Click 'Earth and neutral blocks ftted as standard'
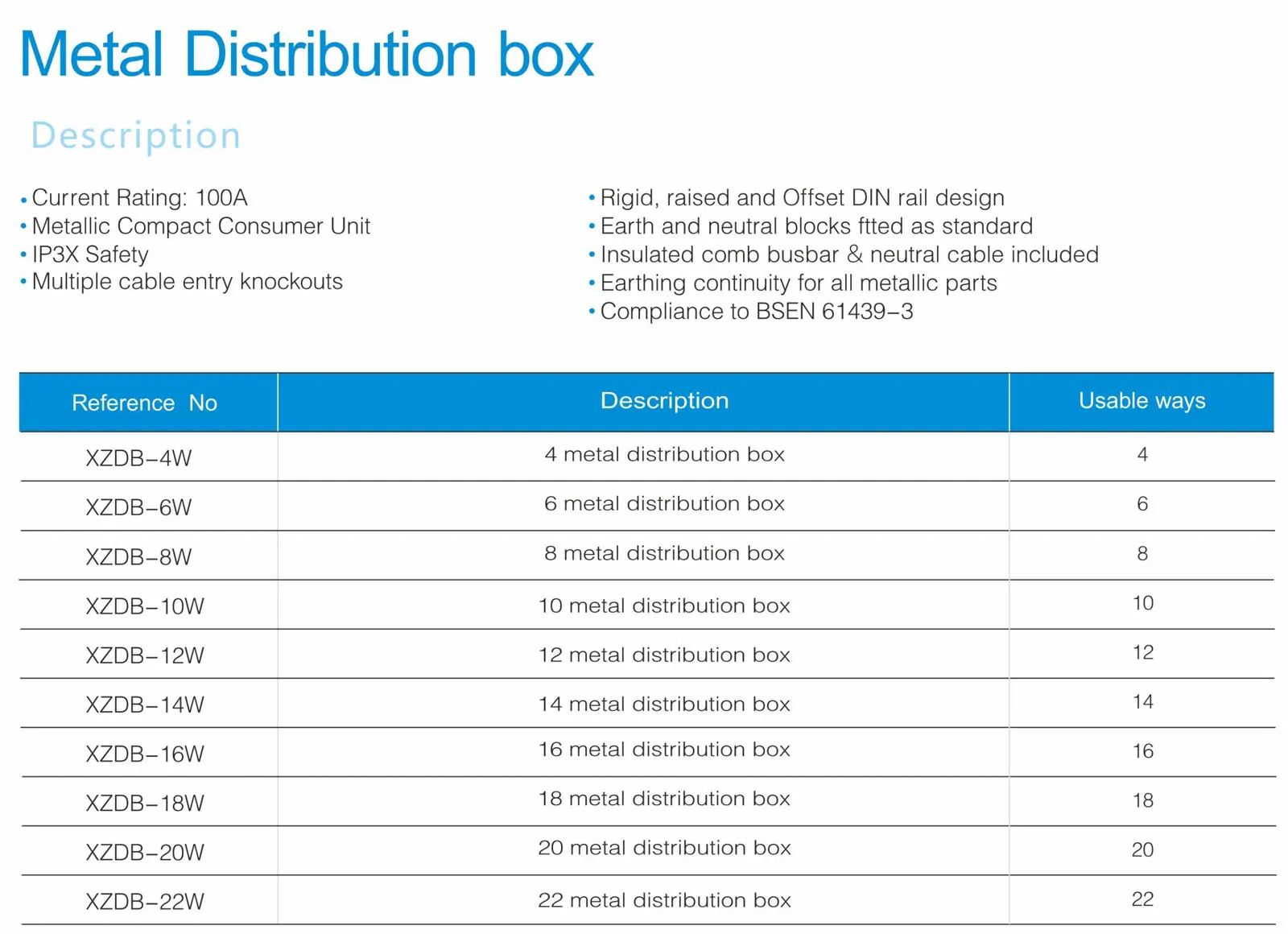The image size is (1288, 934). 816,226
